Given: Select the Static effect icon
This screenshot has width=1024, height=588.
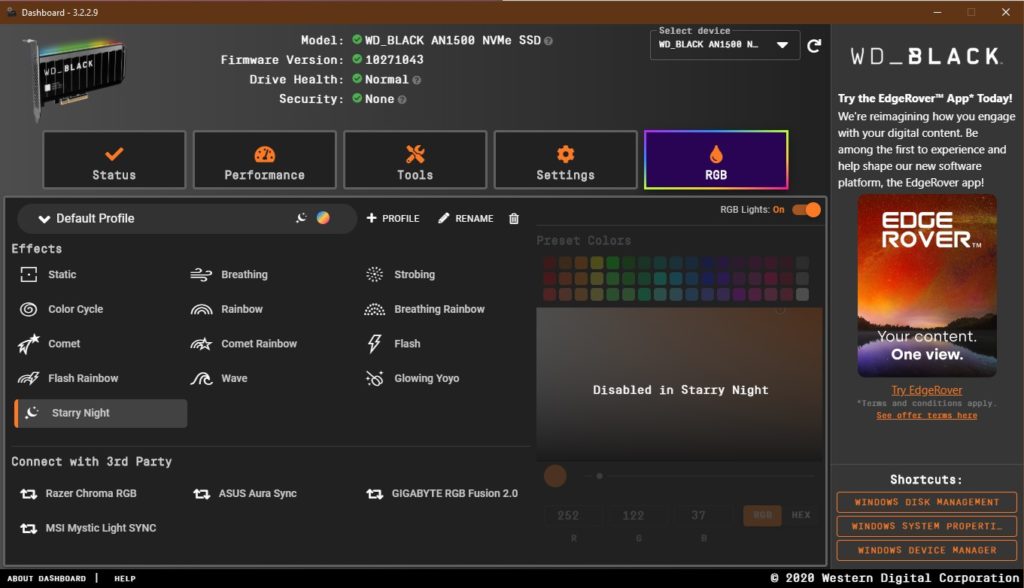Looking at the screenshot, I should pos(29,274).
